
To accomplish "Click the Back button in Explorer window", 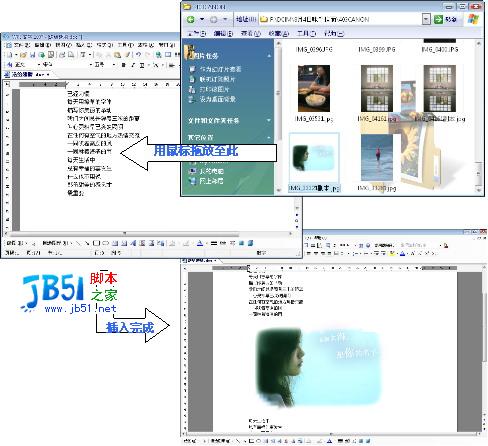I will (191, 19).
